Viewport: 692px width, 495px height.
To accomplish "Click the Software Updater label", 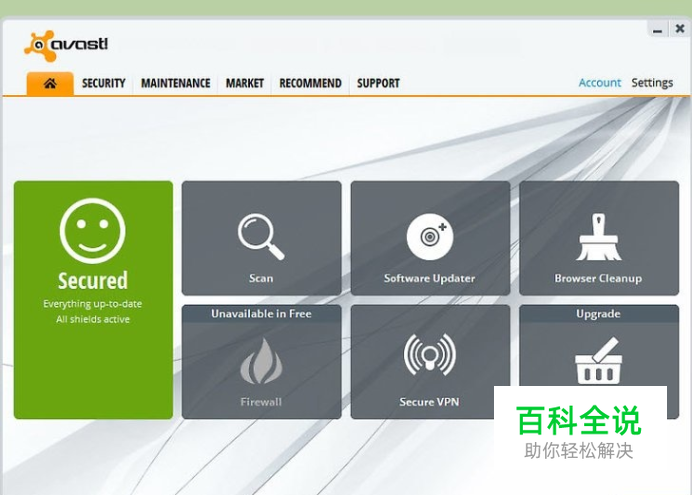I will coord(429,278).
